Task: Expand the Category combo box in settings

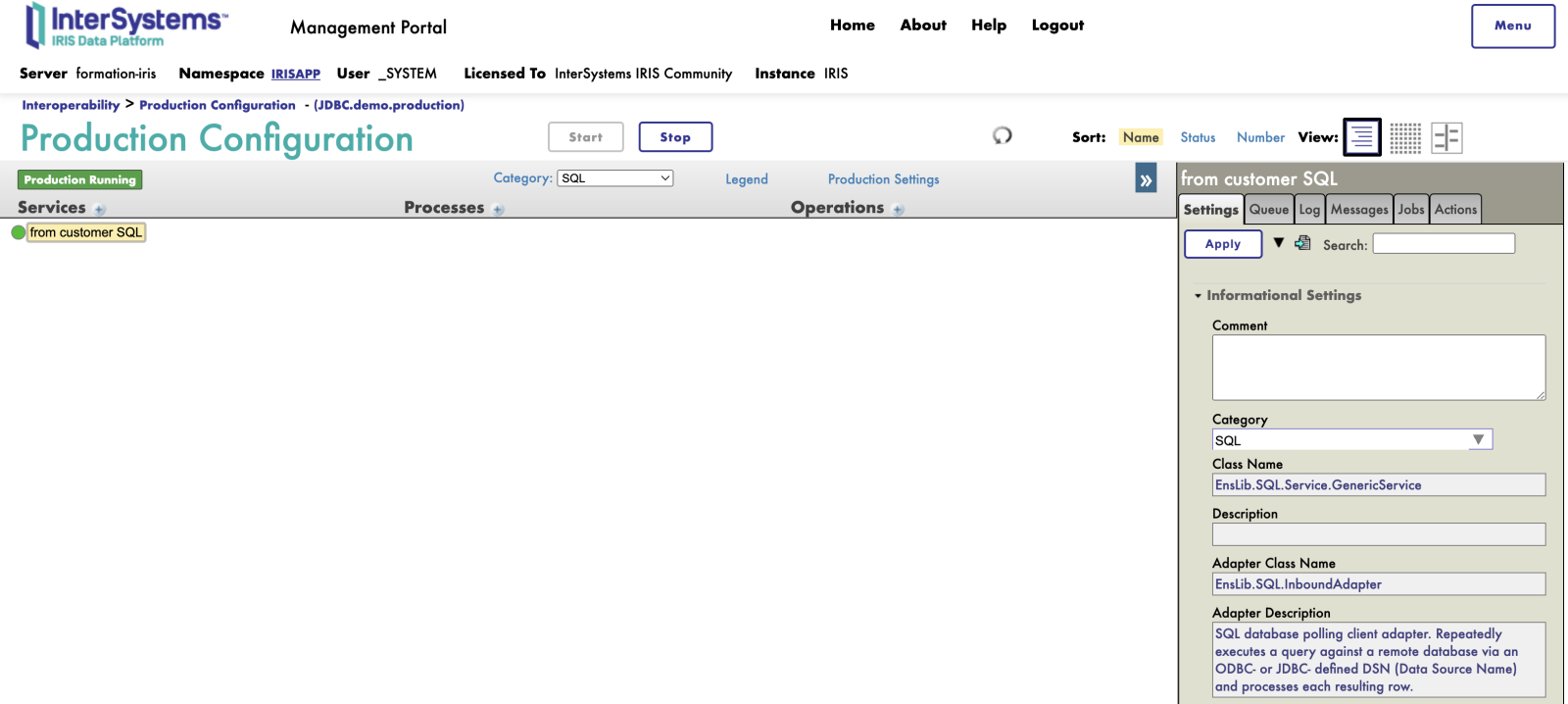Action: (x=1478, y=440)
